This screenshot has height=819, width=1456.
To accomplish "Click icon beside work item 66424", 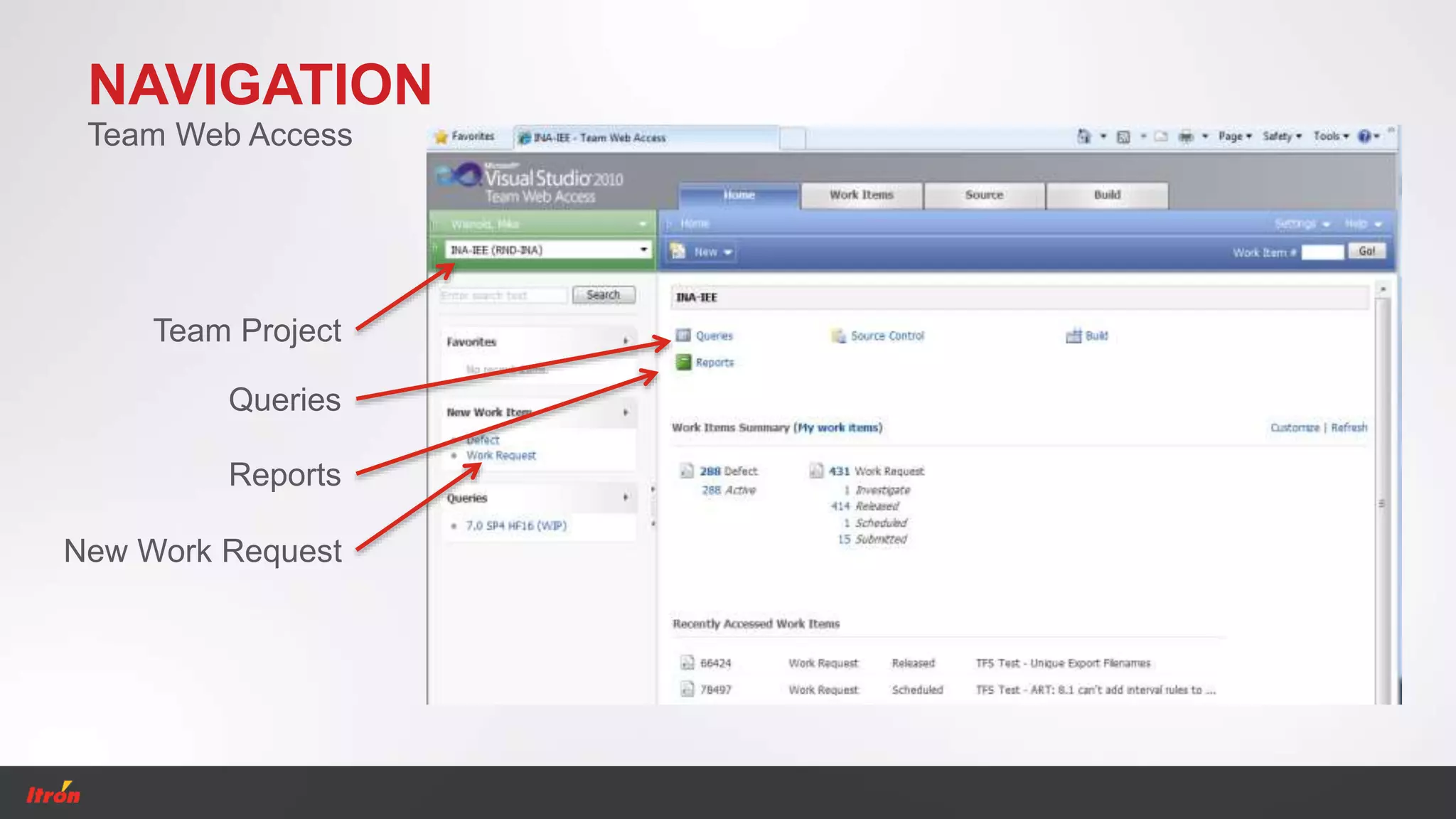I will 687,663.
